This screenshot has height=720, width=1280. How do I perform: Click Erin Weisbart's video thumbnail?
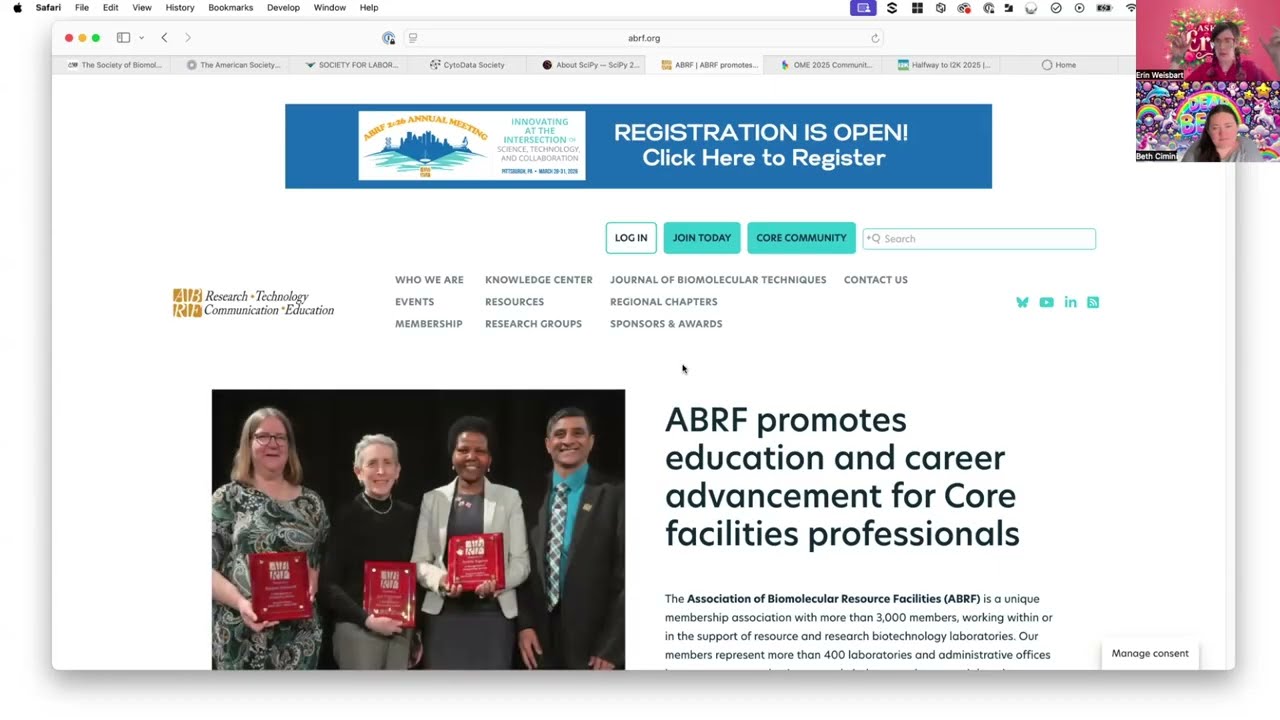click(1208, 40)
